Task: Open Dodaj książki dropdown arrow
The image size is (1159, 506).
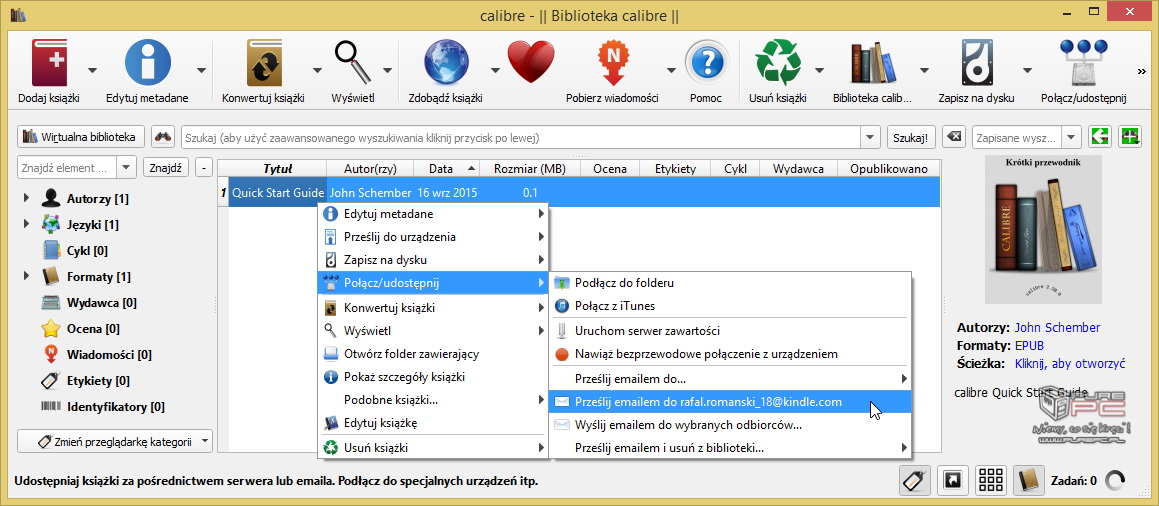Action: point(92,71)
